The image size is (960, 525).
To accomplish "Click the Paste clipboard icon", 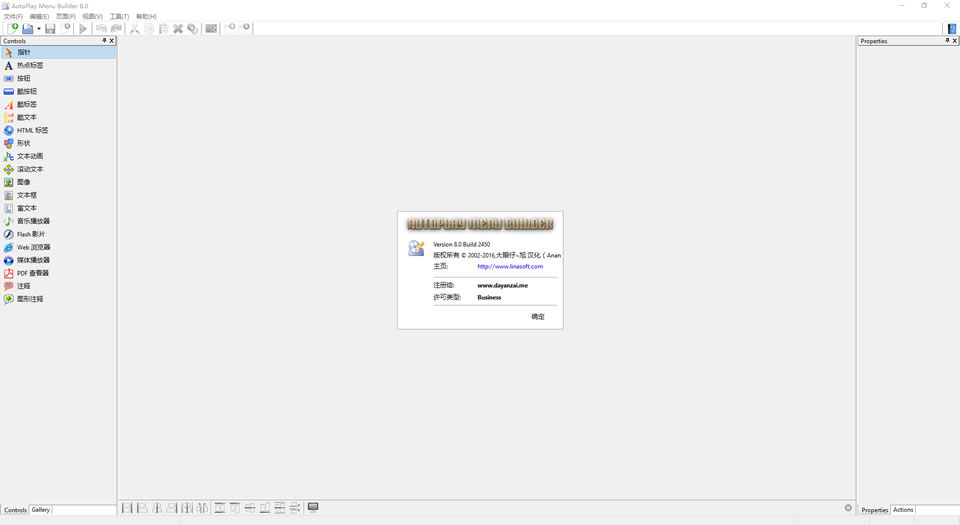I will click(163, 28).
